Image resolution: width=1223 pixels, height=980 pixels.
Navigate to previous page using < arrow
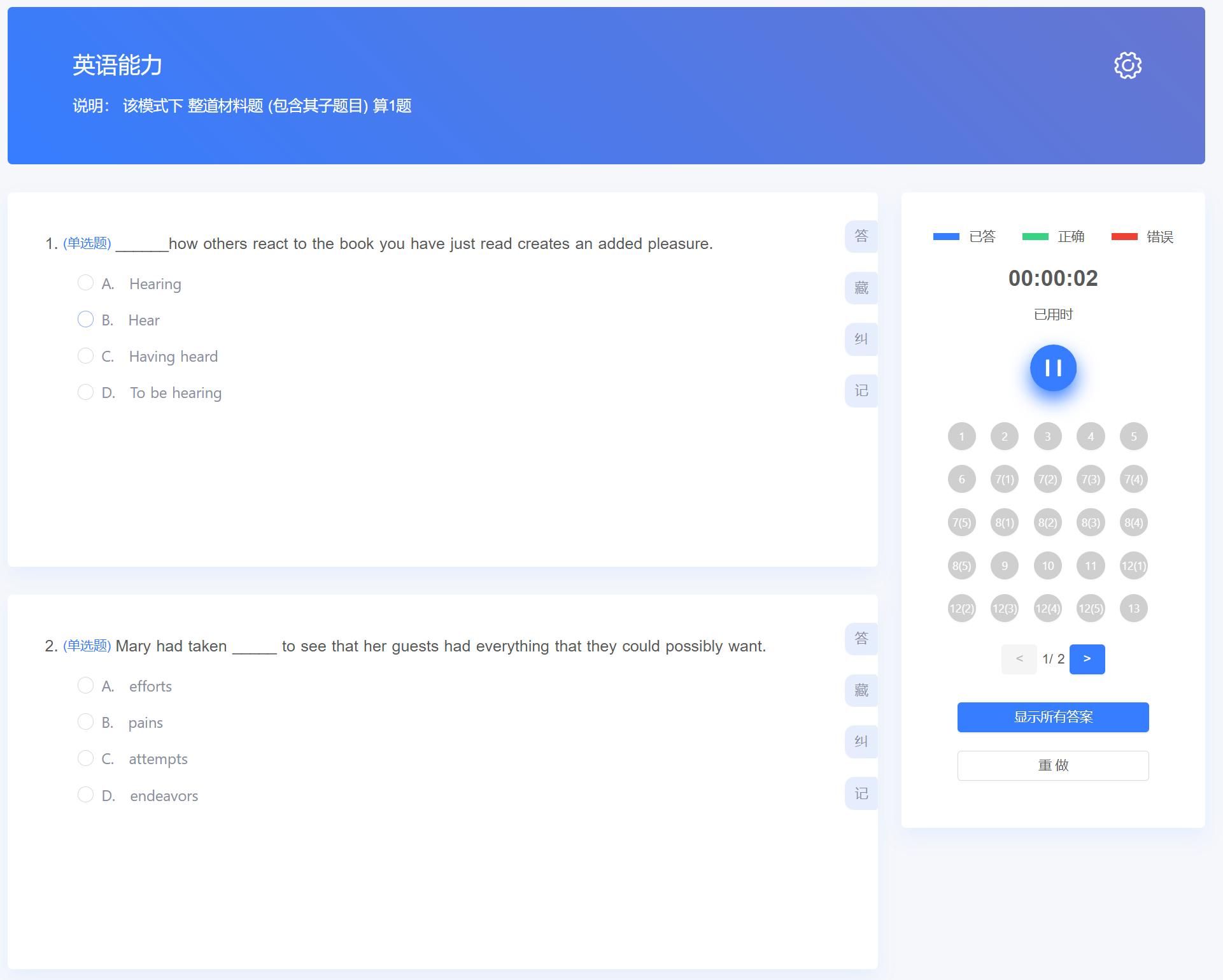[1018, 659]
